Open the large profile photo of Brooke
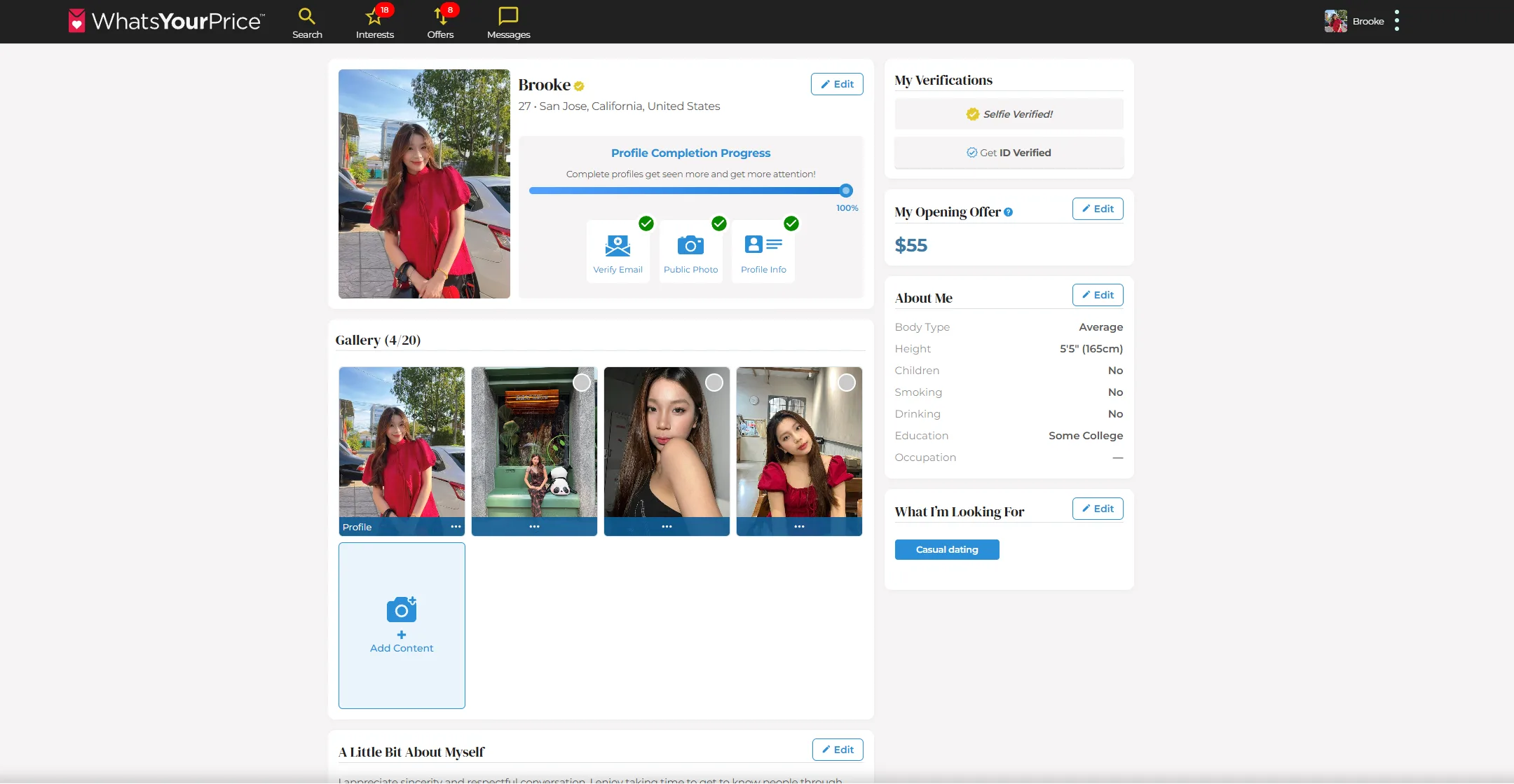This screenshot has width=1514, height=784. [x=424, y=184]
